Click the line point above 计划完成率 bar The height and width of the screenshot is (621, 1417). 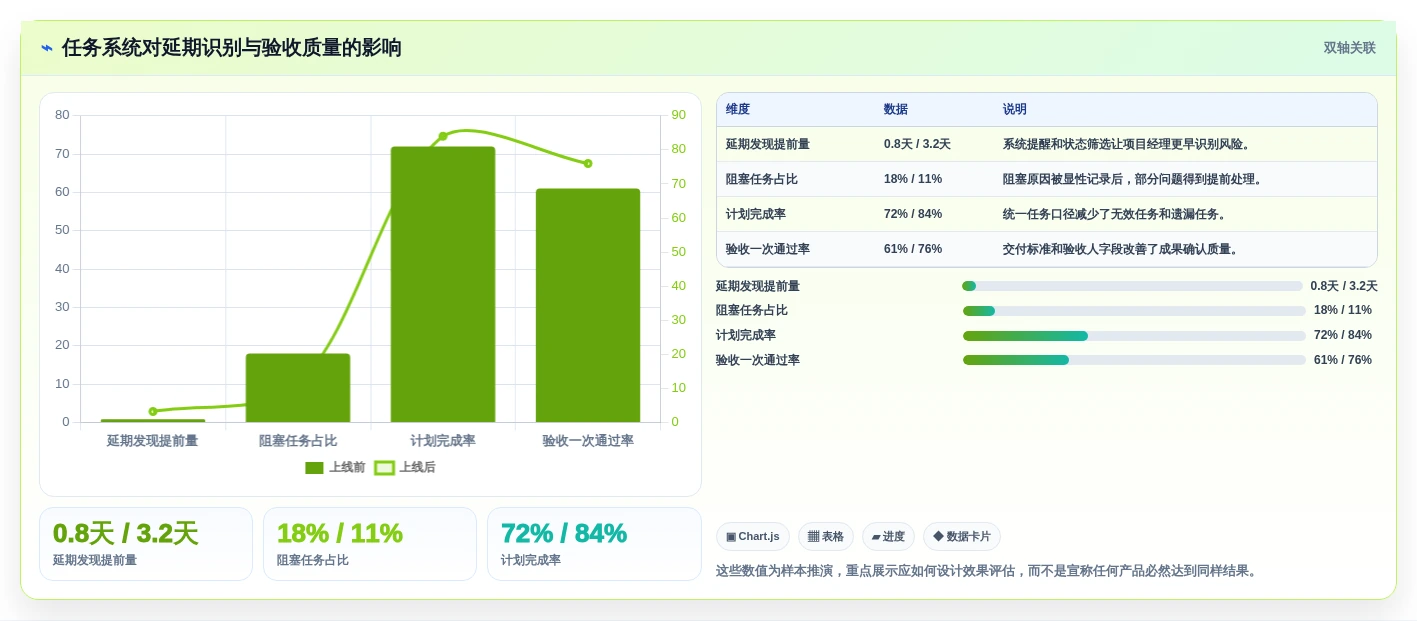[x=443, y=136]
